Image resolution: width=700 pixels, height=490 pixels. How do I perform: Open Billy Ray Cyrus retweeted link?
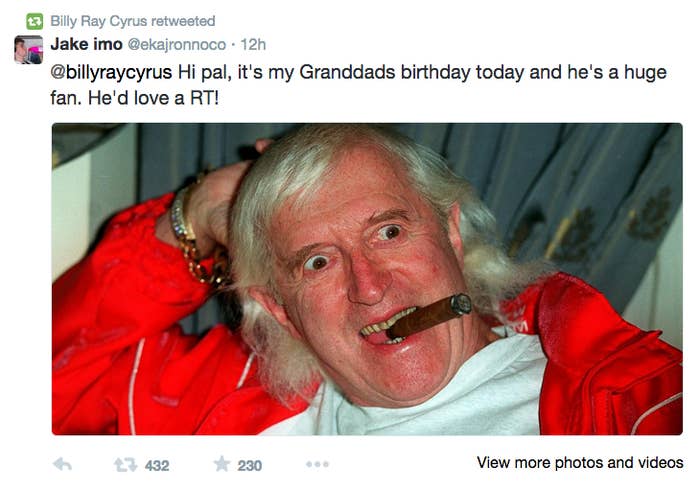point(133,21)
